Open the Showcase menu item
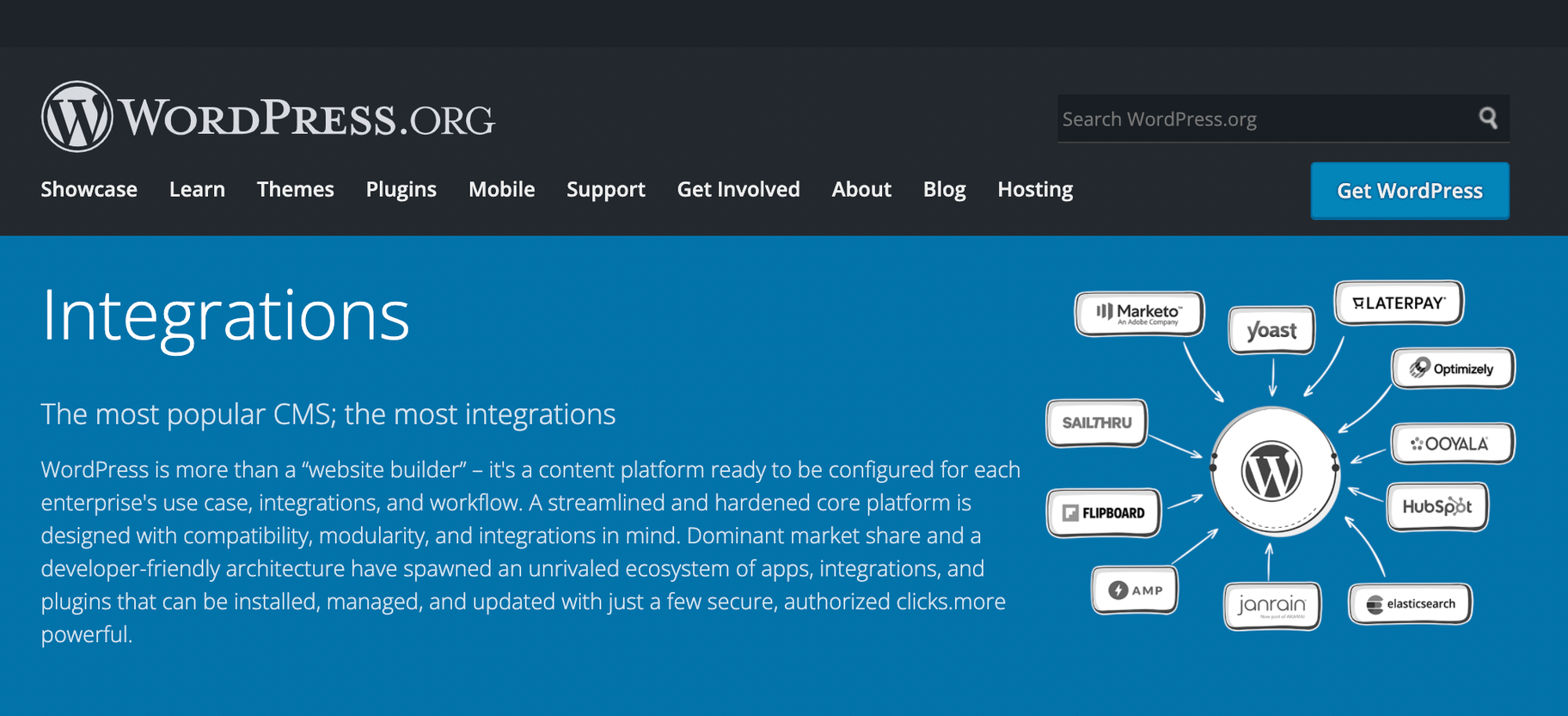1568x716 pixels. (89, 189)
